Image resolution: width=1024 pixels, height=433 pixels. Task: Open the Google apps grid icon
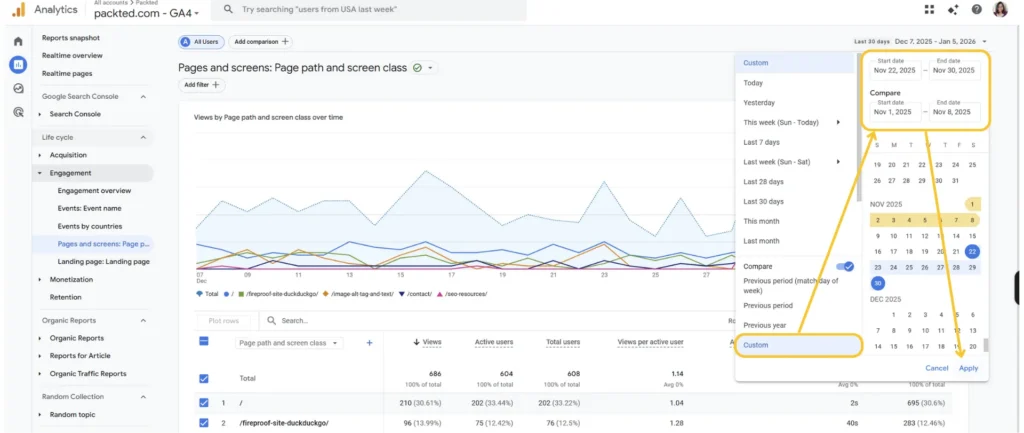(931, 9)
